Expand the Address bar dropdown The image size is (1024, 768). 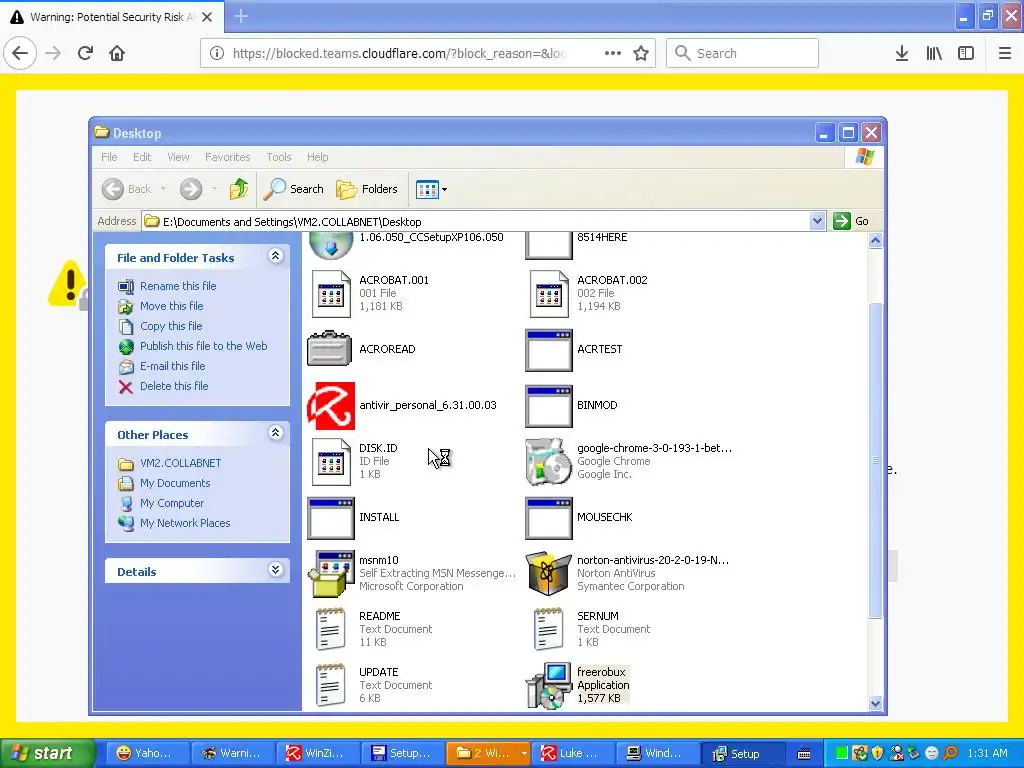(817, 221)
